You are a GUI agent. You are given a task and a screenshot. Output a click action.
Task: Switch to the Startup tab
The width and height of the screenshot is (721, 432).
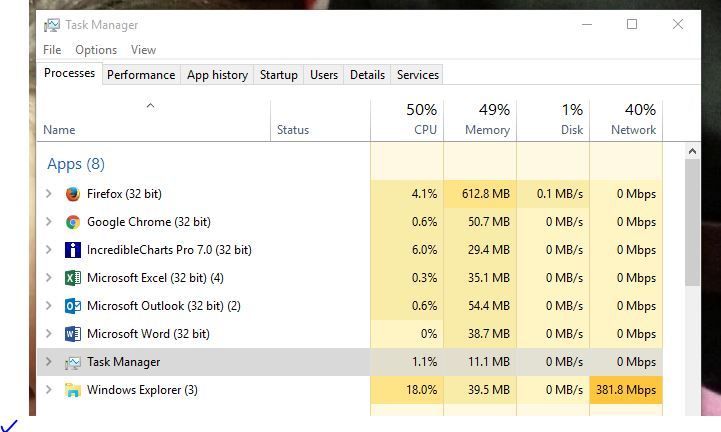[x=279, y=75]
